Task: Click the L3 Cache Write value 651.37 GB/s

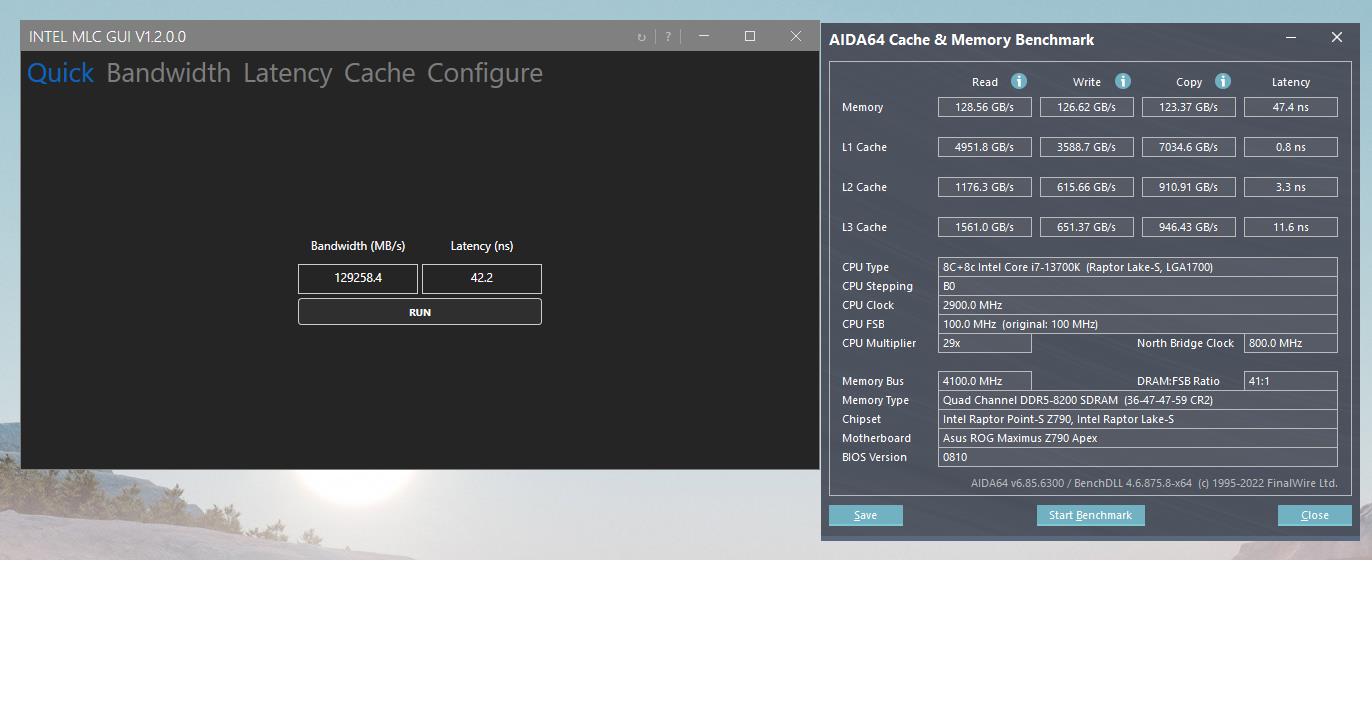Action: [x=1087, y=227]
